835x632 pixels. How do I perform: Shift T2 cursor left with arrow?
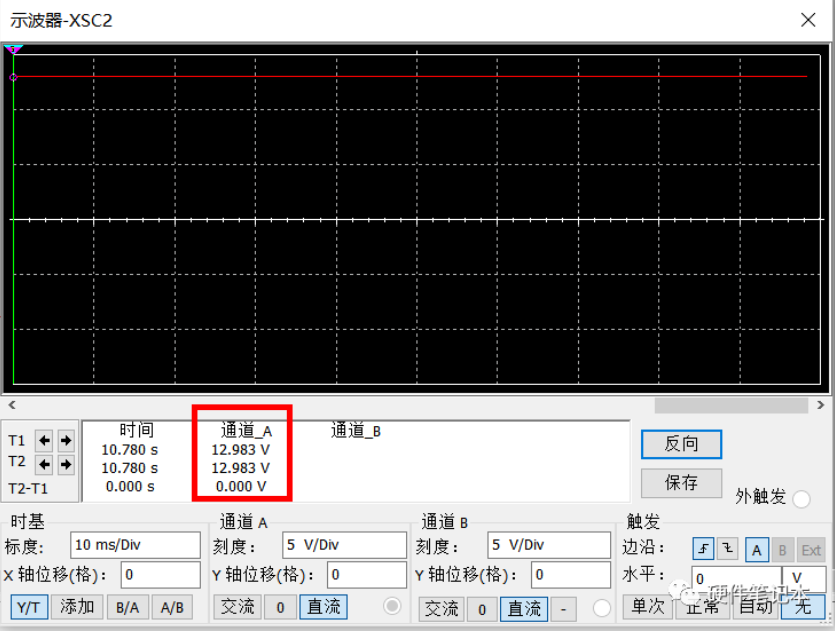click(44, 464)
